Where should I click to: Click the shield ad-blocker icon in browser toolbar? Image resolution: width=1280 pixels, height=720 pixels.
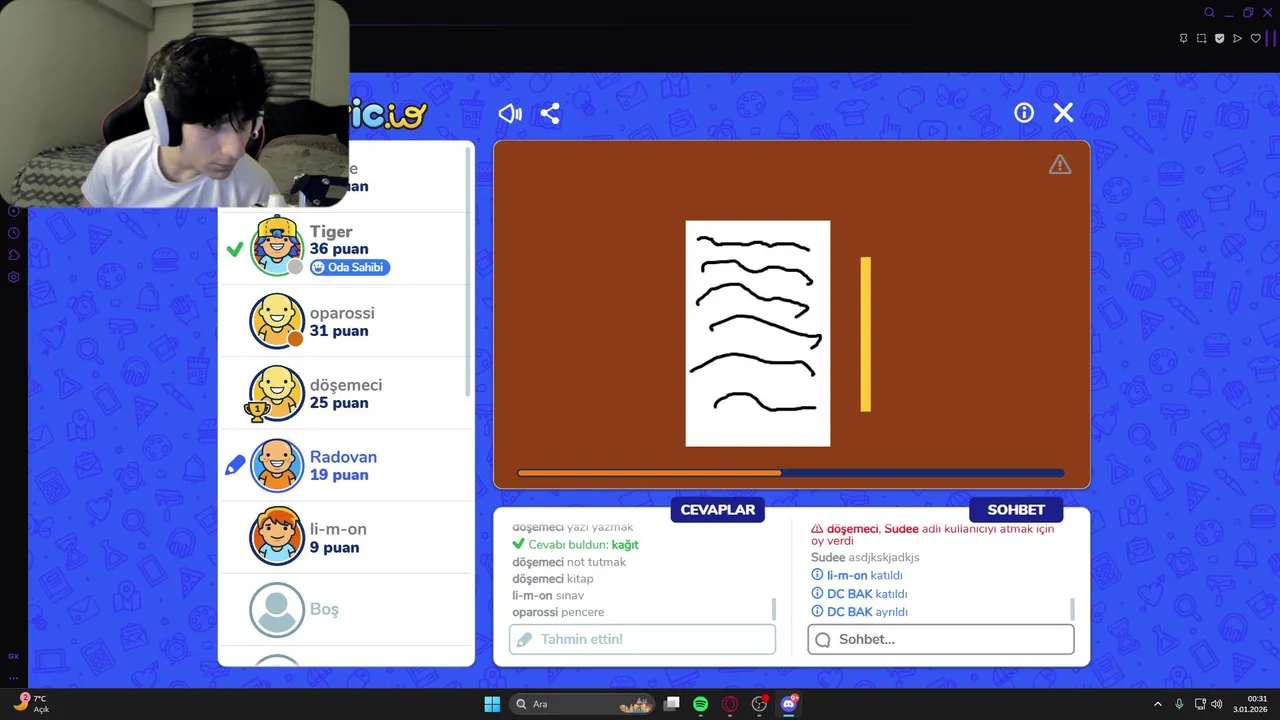coord(1219,38)
